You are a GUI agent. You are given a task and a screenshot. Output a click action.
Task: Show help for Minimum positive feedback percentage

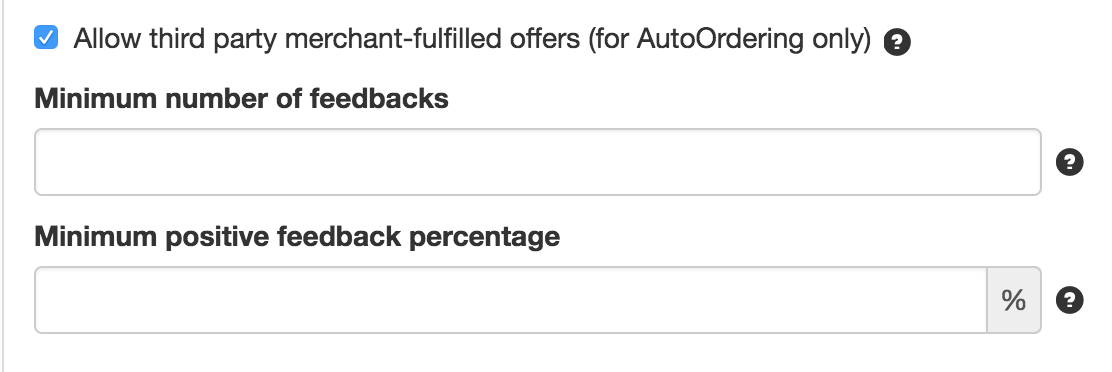[x=1069, y=300]
